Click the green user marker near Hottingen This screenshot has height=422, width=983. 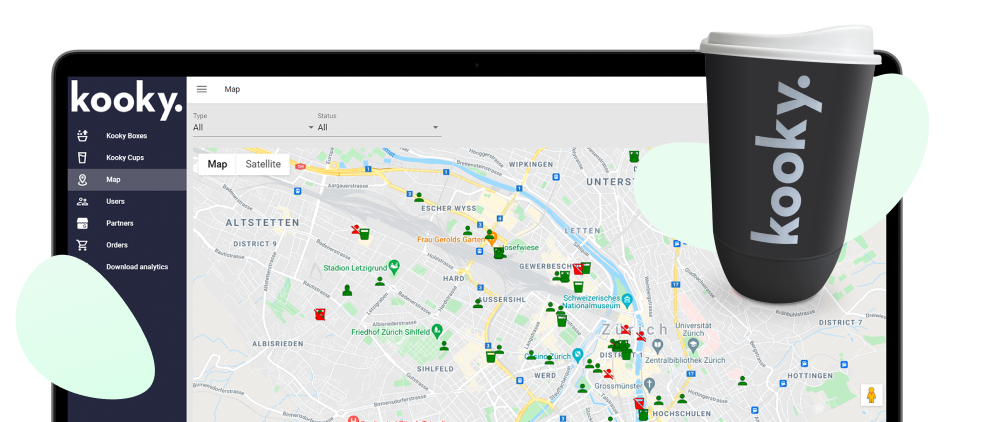742,380
